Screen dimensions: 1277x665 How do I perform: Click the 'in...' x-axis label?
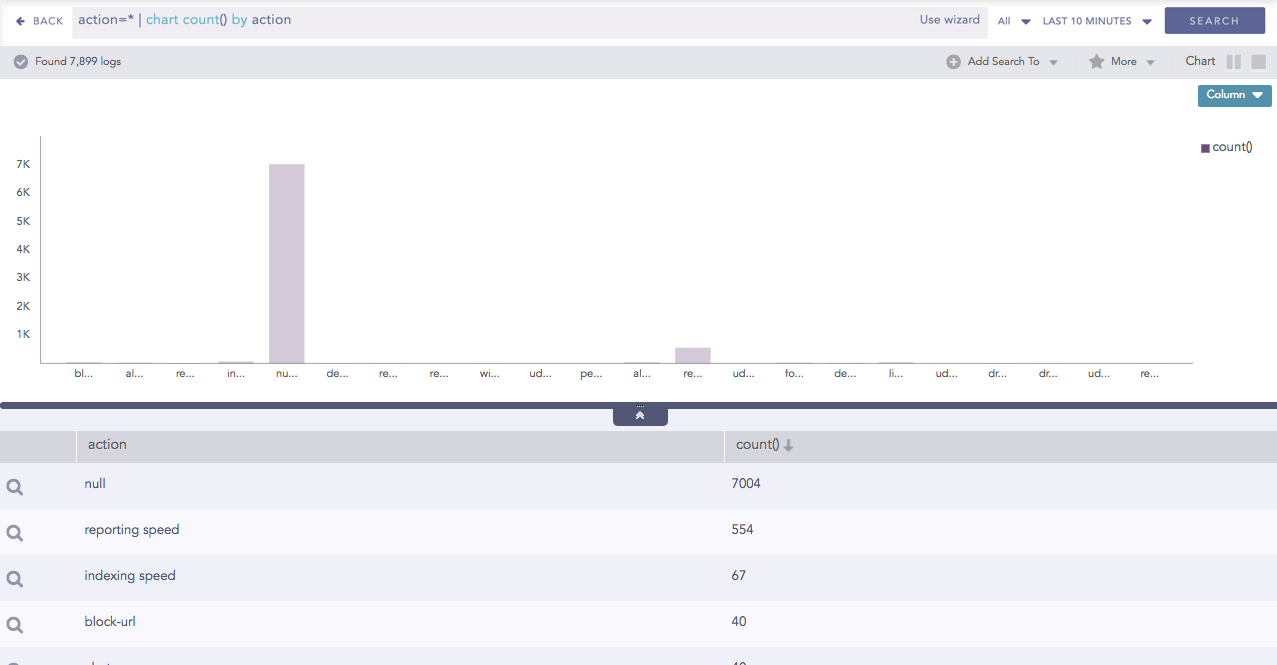(236, 374)
